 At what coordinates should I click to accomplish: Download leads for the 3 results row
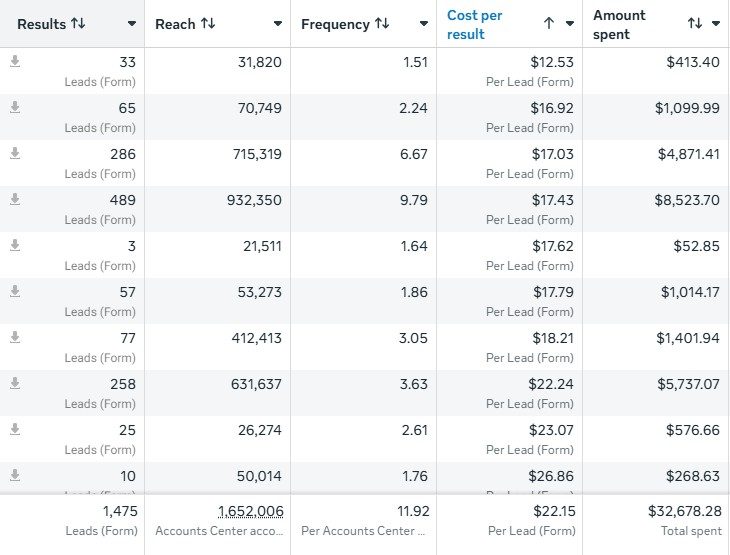pos(15,245)
